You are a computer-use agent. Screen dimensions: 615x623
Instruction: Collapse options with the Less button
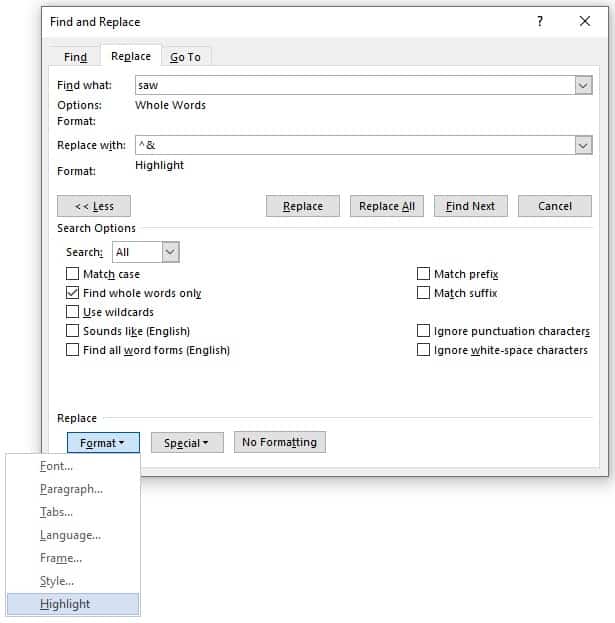click(x=94, y=206)
